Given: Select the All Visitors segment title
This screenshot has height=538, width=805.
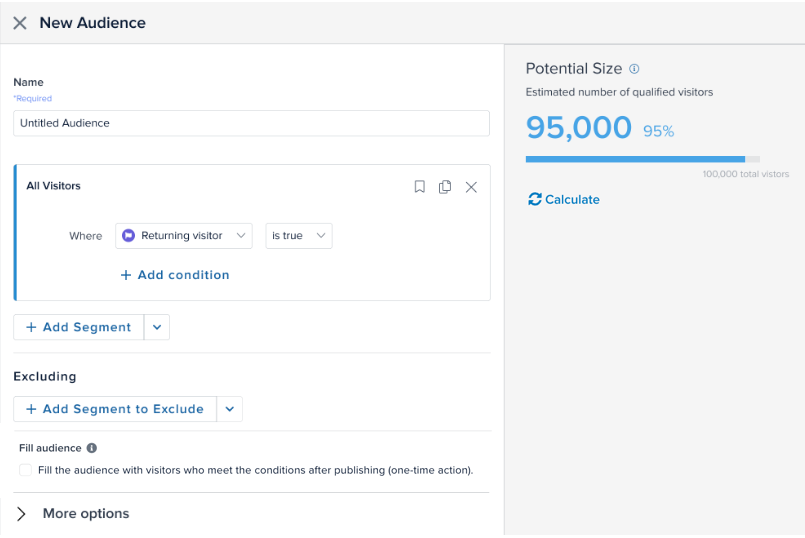Looking at the screenshot, I should pos(54,186).
